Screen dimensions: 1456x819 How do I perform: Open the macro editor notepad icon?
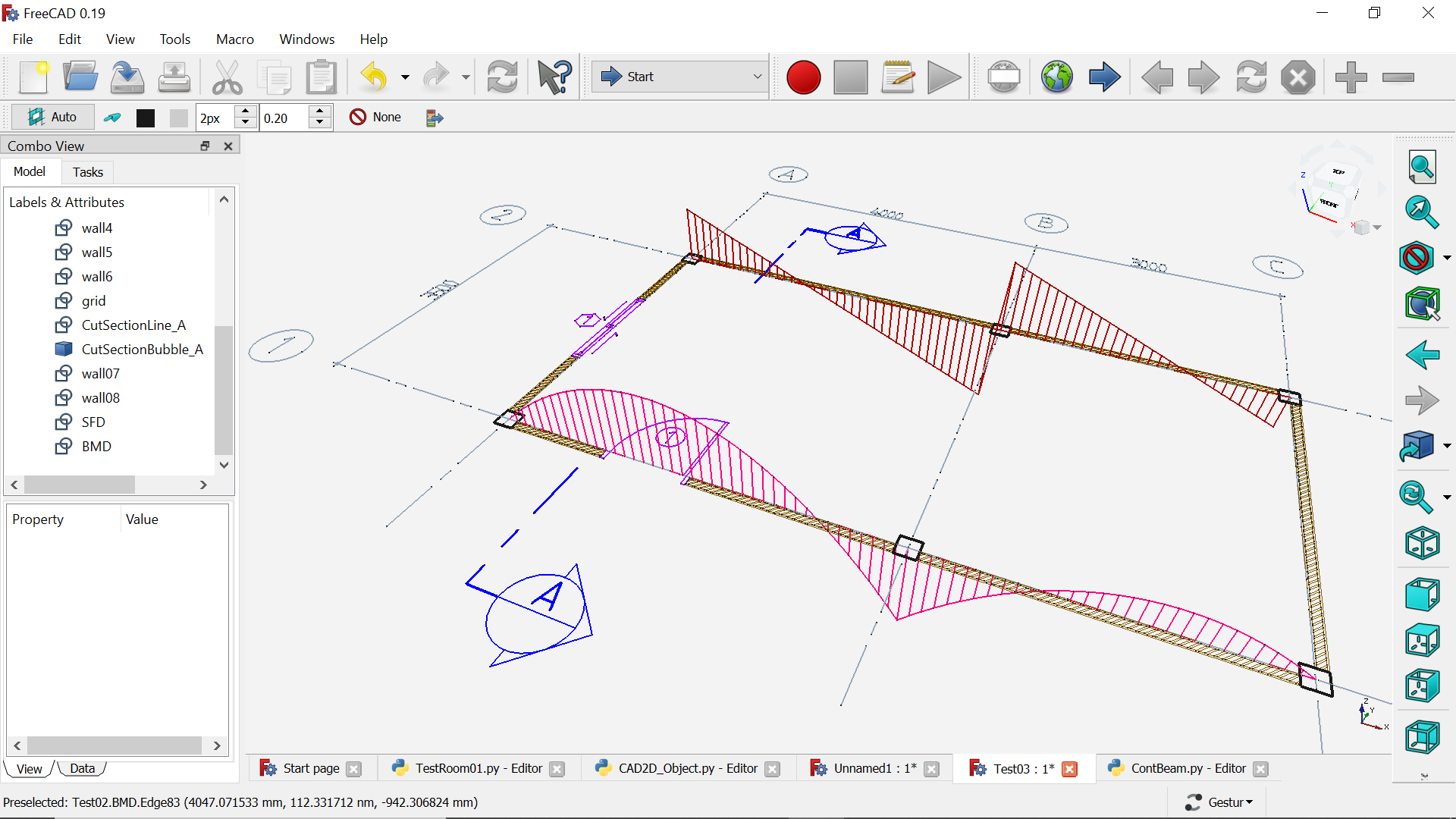click(898, 77)
